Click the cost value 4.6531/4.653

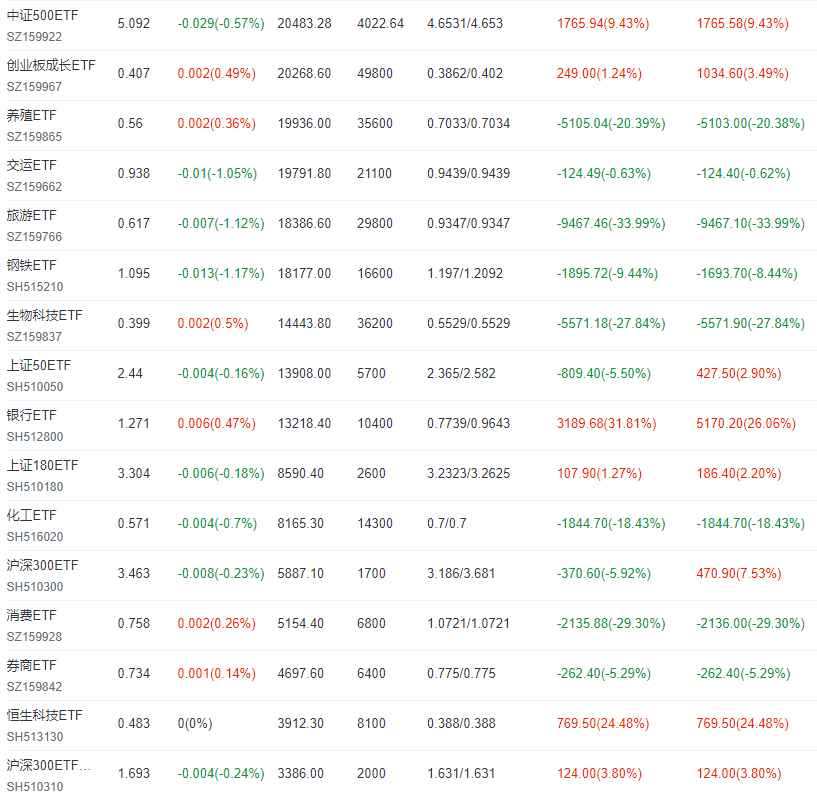tap(465, 24)
